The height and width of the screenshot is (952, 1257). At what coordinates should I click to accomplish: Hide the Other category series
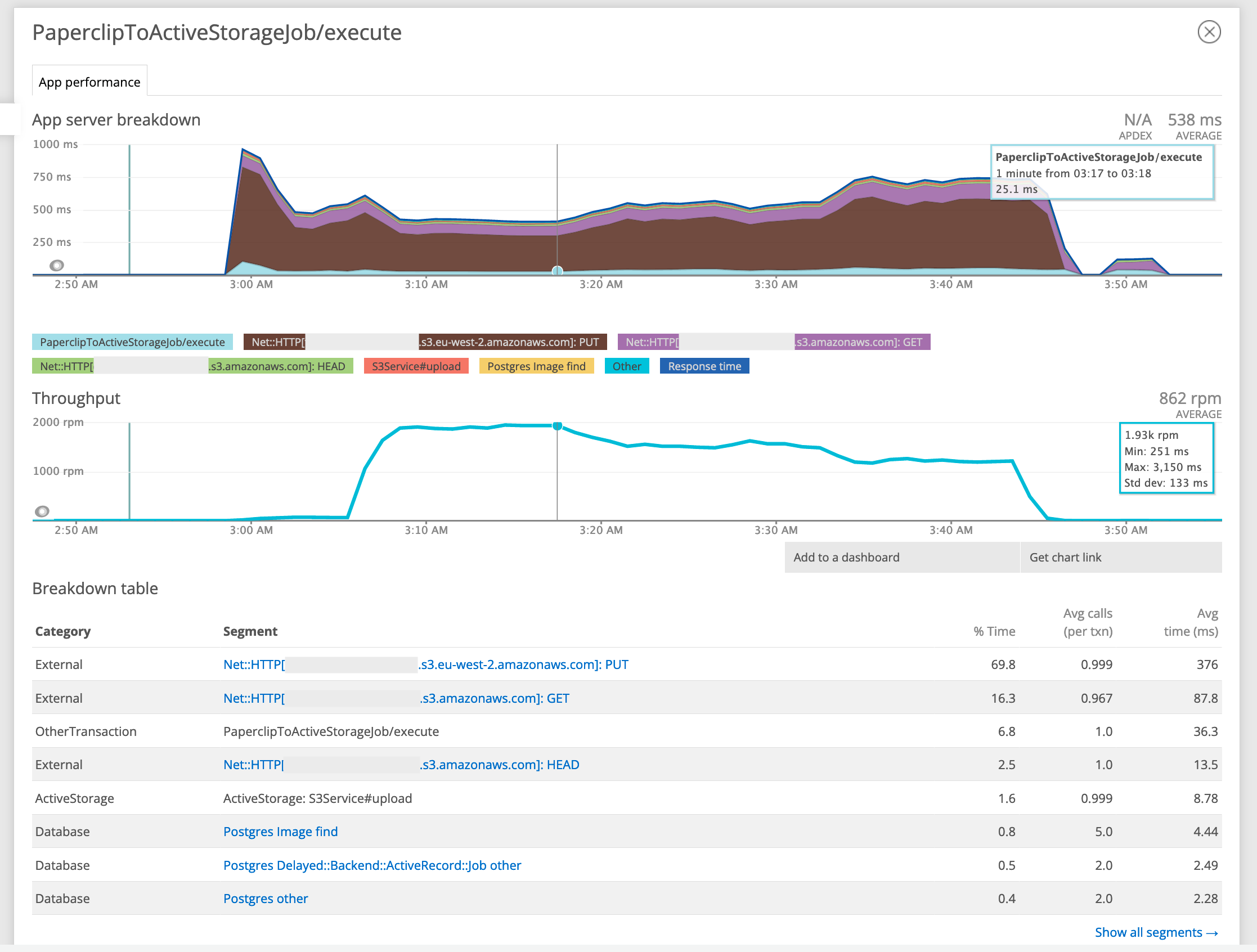point(626,366)
